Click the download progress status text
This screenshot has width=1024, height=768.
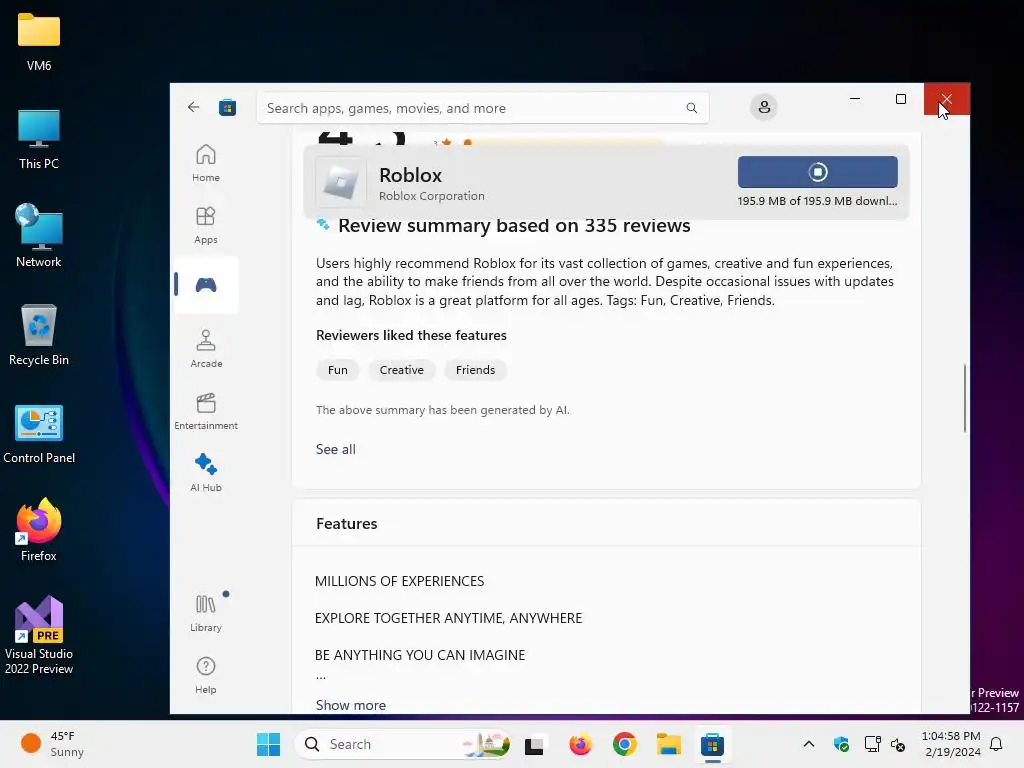(817, 201)
